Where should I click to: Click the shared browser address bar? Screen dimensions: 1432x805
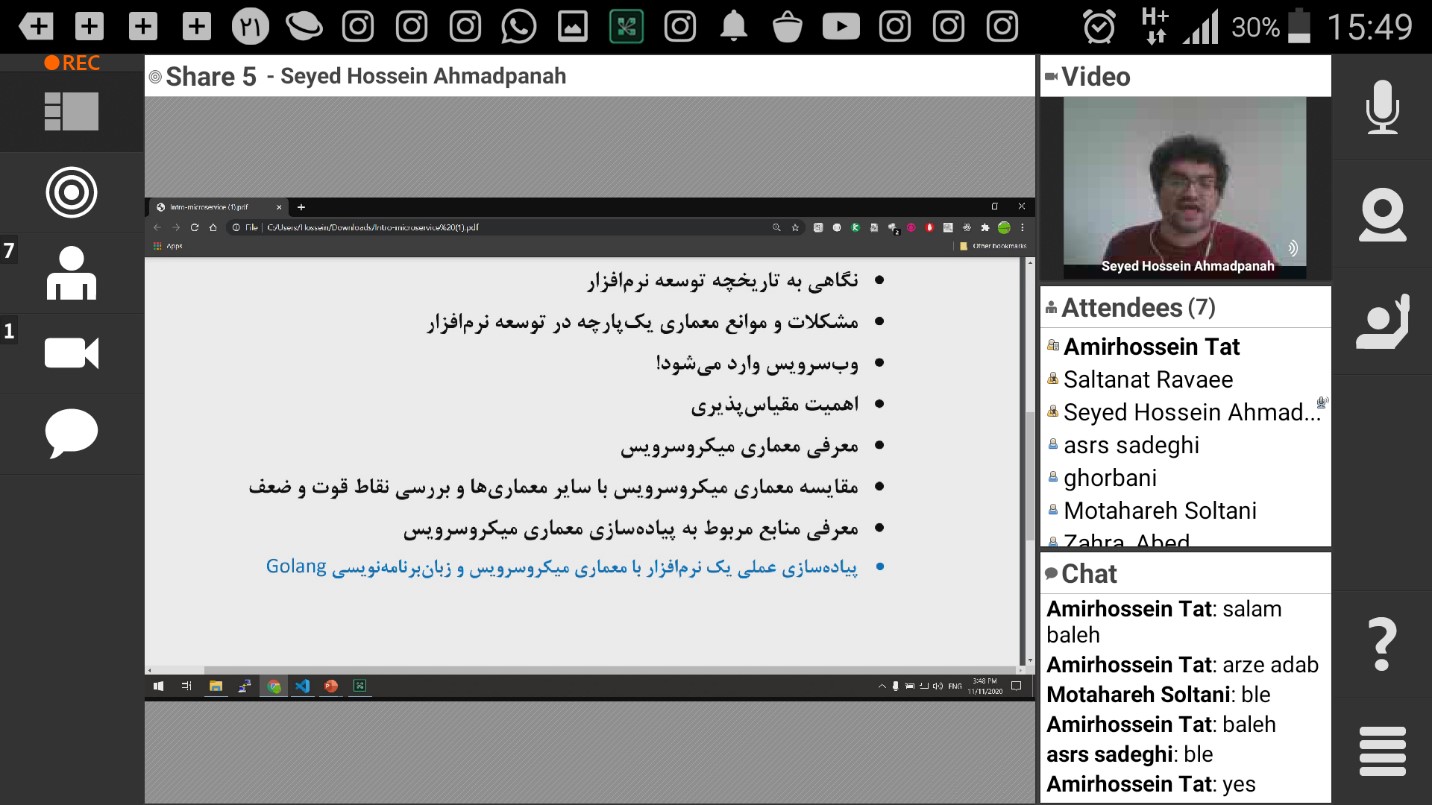click(515, 227)
